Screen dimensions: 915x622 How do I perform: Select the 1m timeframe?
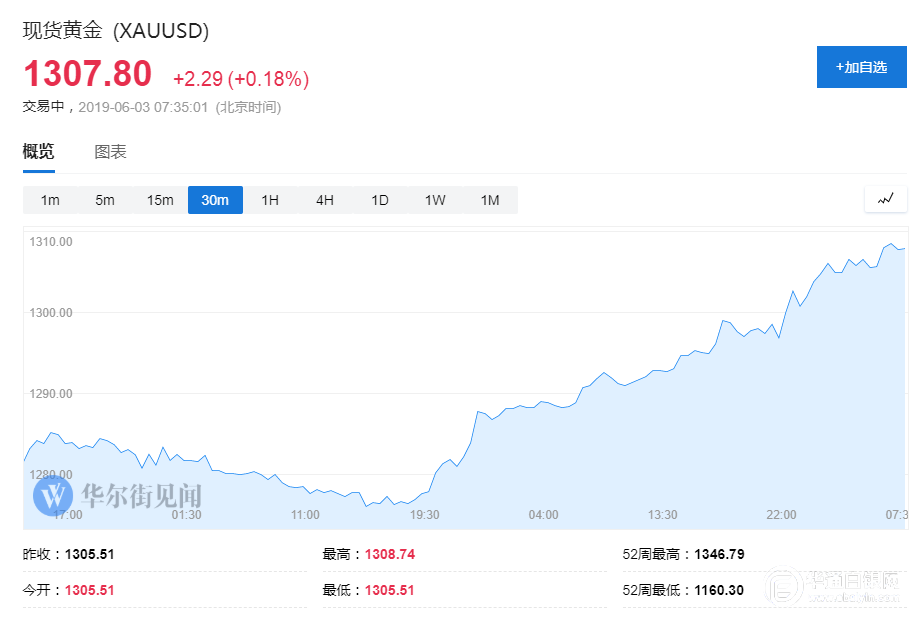(50, 200)
